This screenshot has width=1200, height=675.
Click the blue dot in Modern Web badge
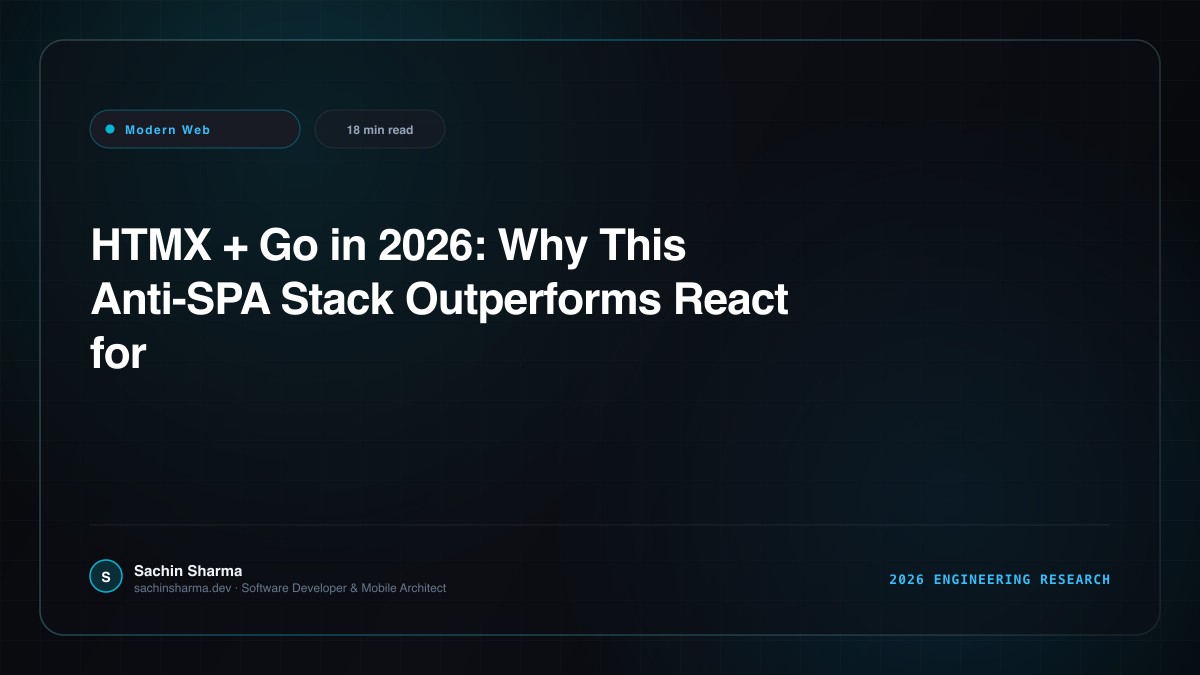click(x=110, y=129)
